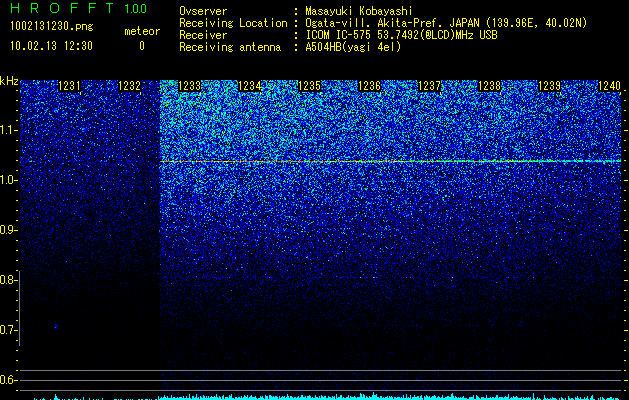Click the Ovserver label
Image resolution: width=629 pixels, height=400 pixels.
click(x=203, y=11)
